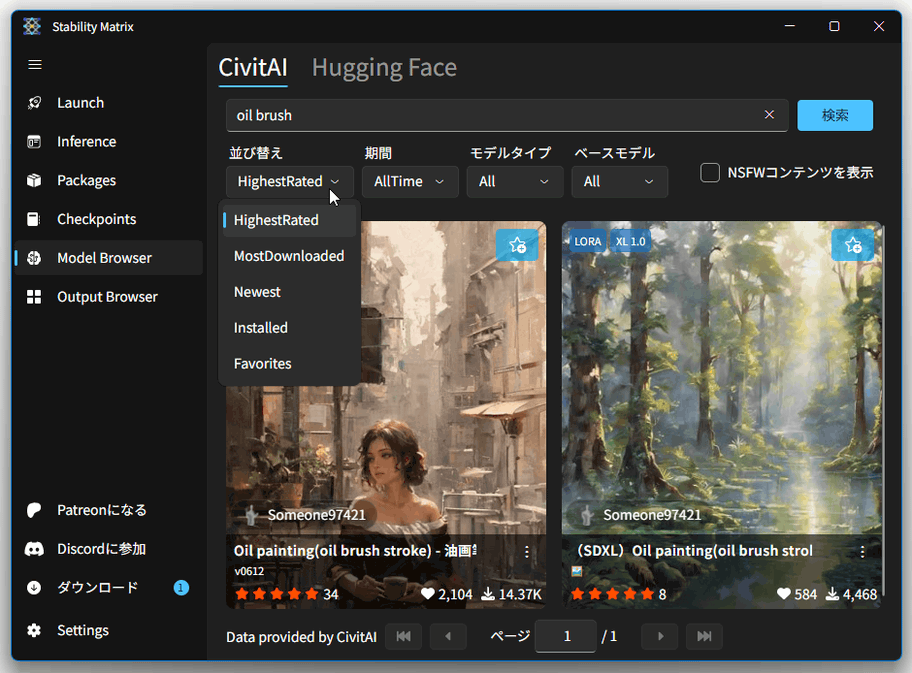Favorite the SDXL Oil painting model card
Screen dimensions: 912x673
point(853,245)
